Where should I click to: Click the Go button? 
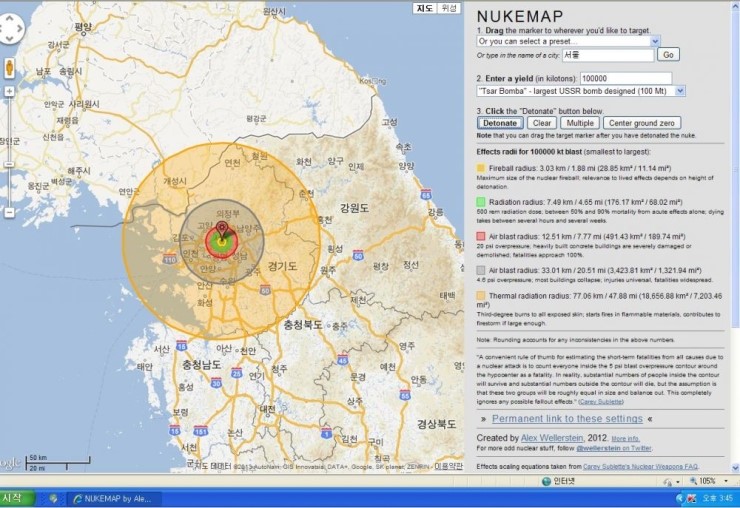coord(668,55)
